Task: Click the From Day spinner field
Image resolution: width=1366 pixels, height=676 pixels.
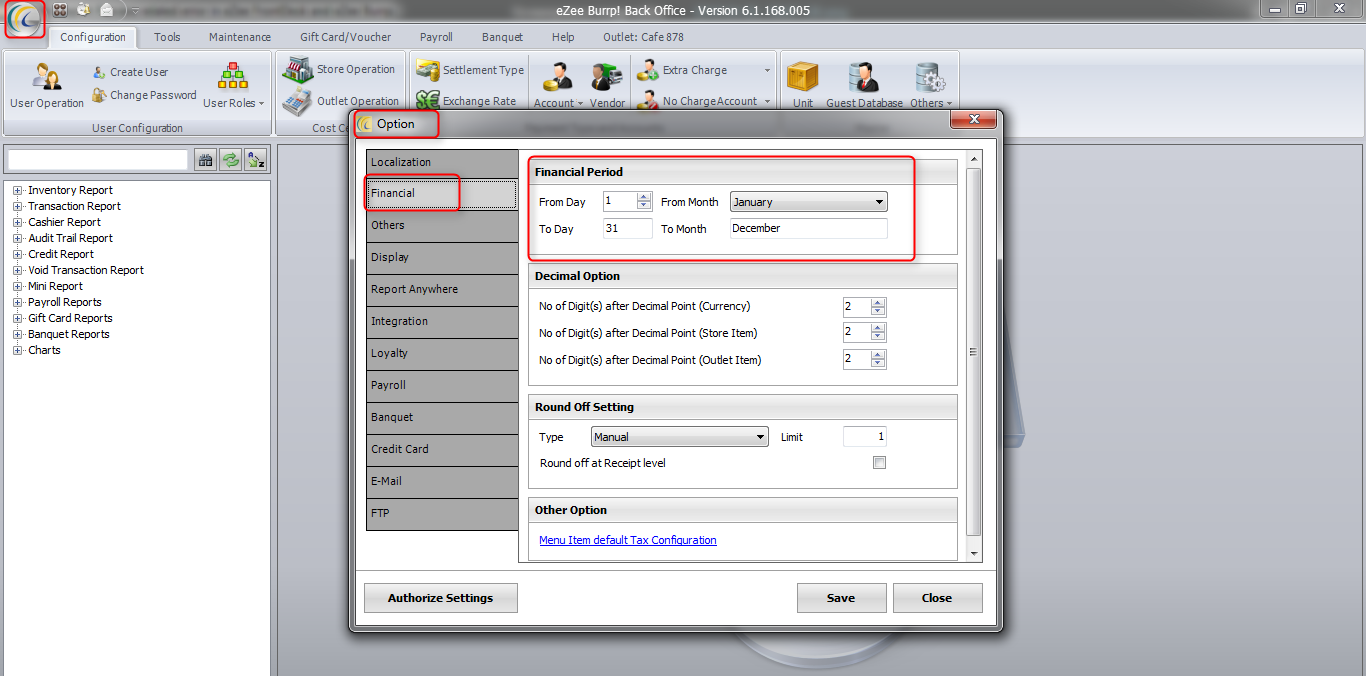Action: point(627,202)
